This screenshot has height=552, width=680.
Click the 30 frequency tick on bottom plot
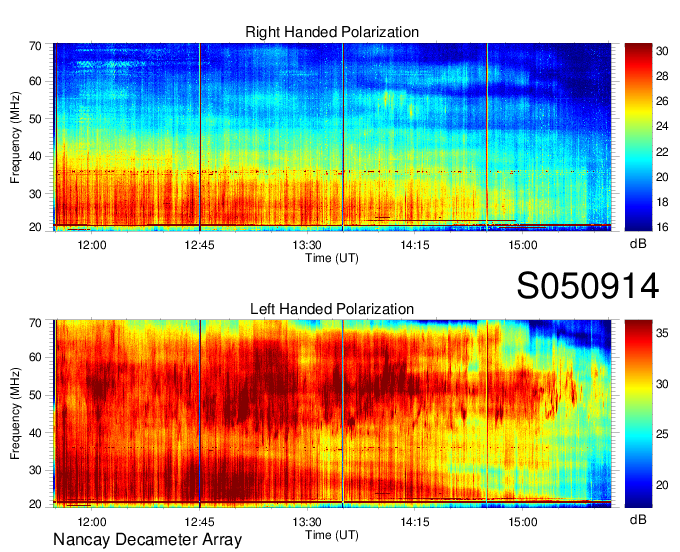click(36, 470)
